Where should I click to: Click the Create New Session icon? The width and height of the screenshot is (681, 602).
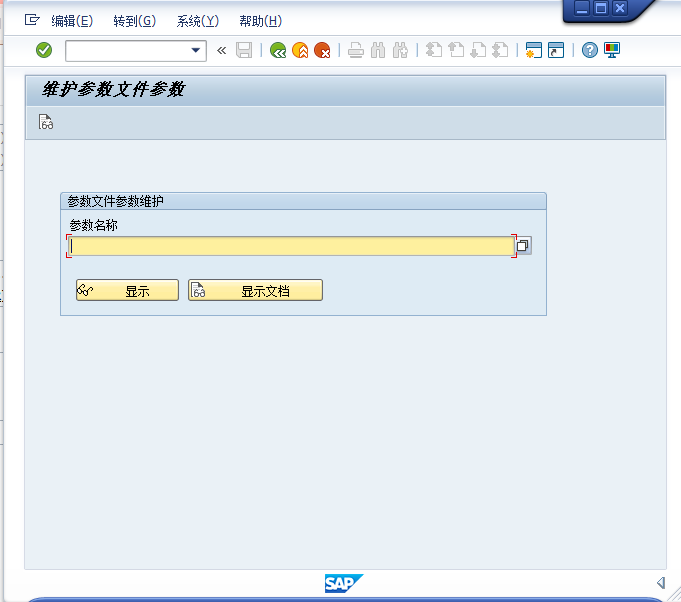(x=533, y=50)
